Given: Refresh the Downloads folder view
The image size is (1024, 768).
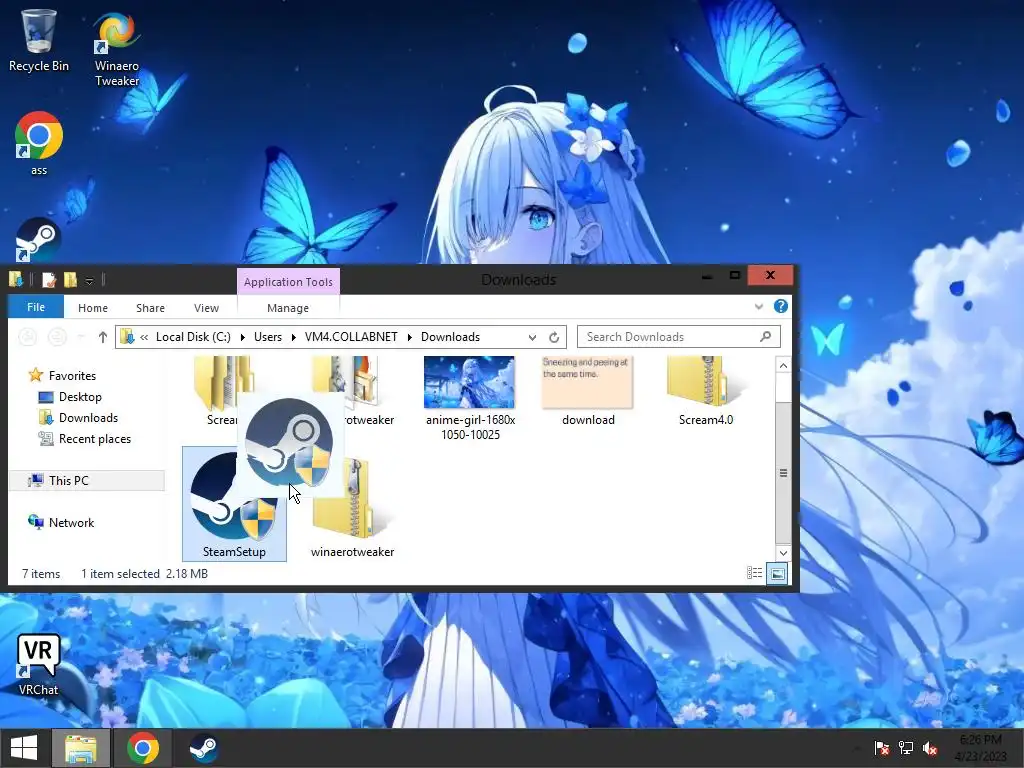Looking at the screenshot, I should point(554,337).
